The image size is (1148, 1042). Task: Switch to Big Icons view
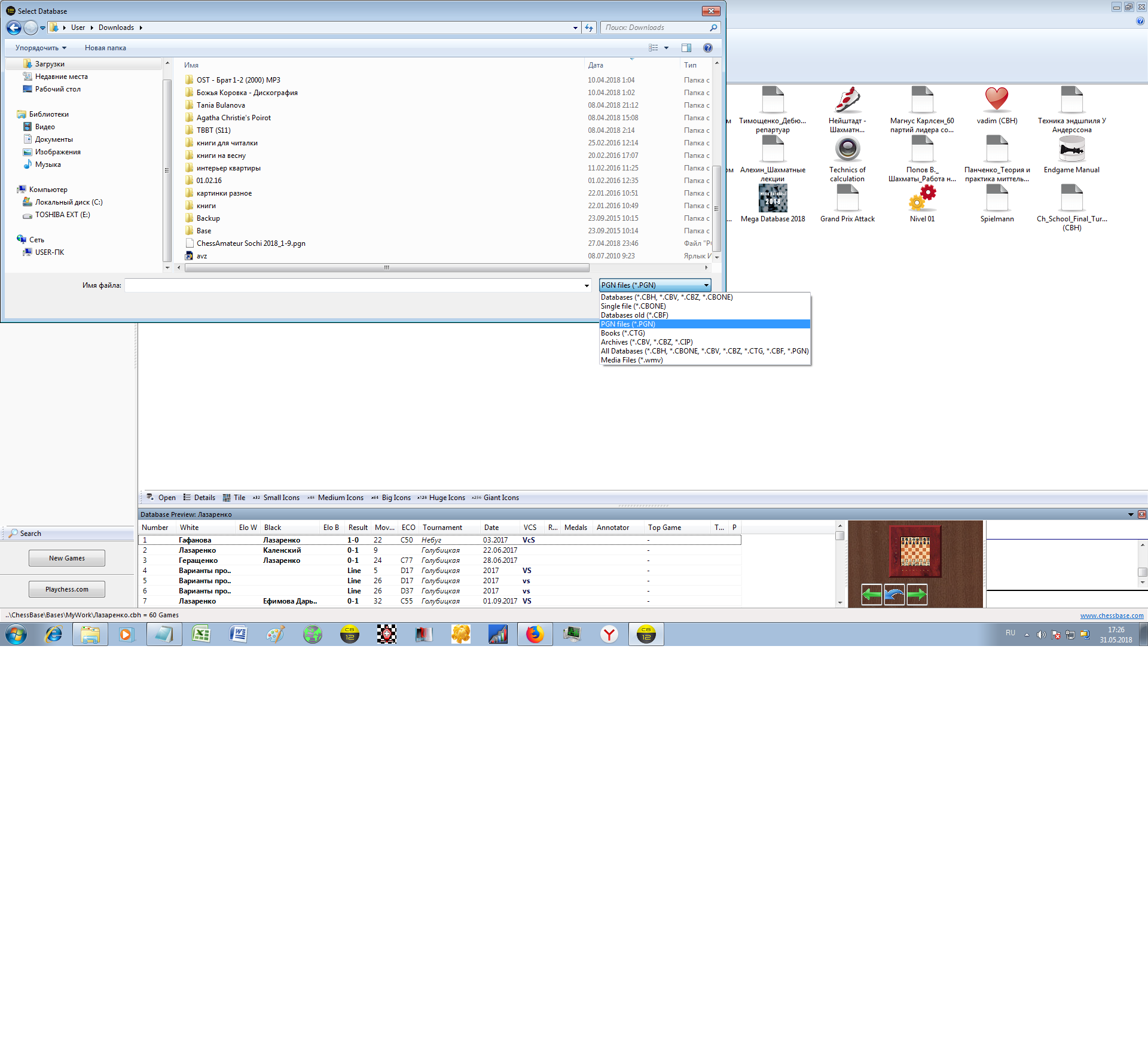coord(390,498)
